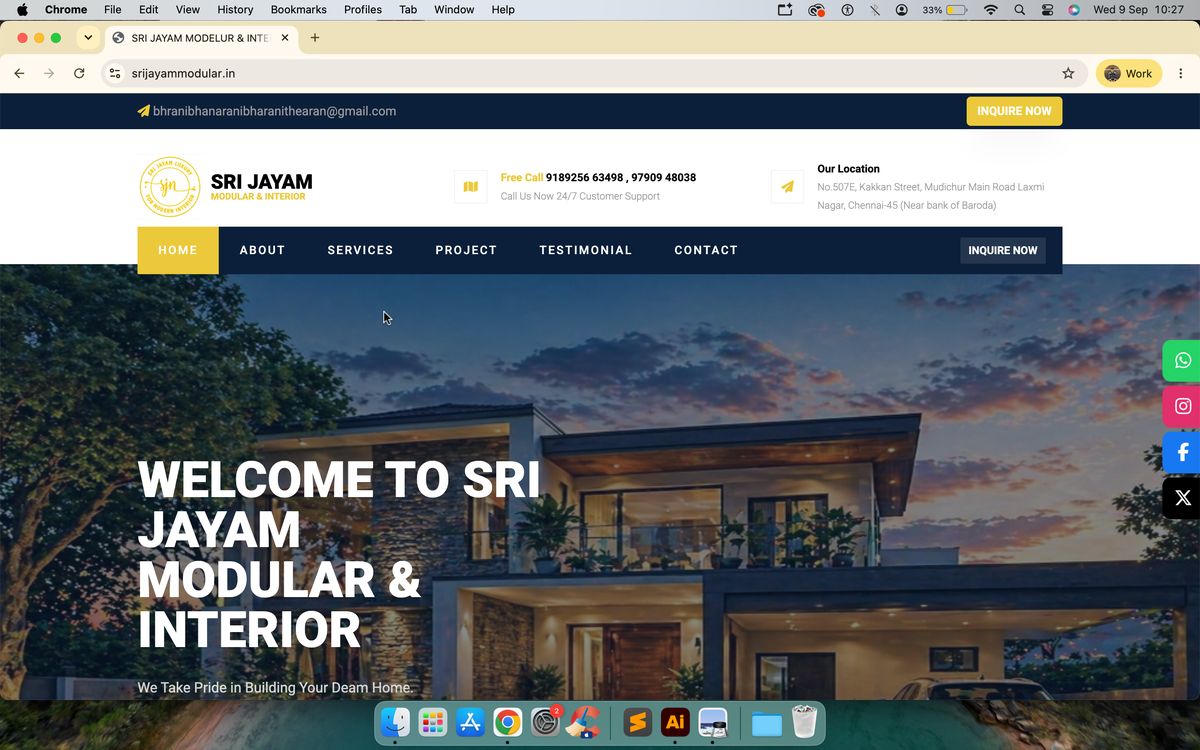Open Adobe Illustrator from the Dock
This screenshot has height=750, width=1200.
tap(675, 722)
